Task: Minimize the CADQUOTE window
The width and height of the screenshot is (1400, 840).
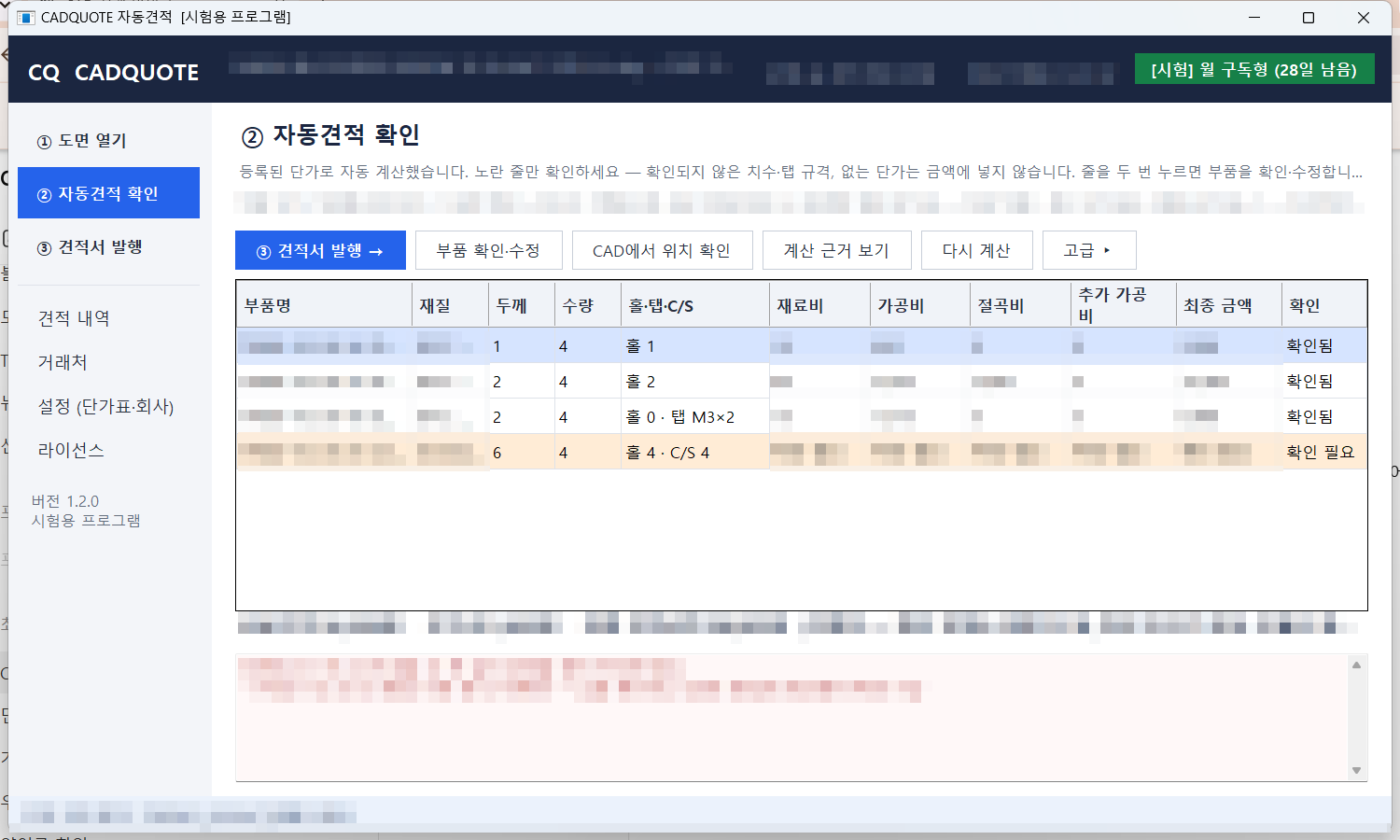Action: [x=1254, y=18]
